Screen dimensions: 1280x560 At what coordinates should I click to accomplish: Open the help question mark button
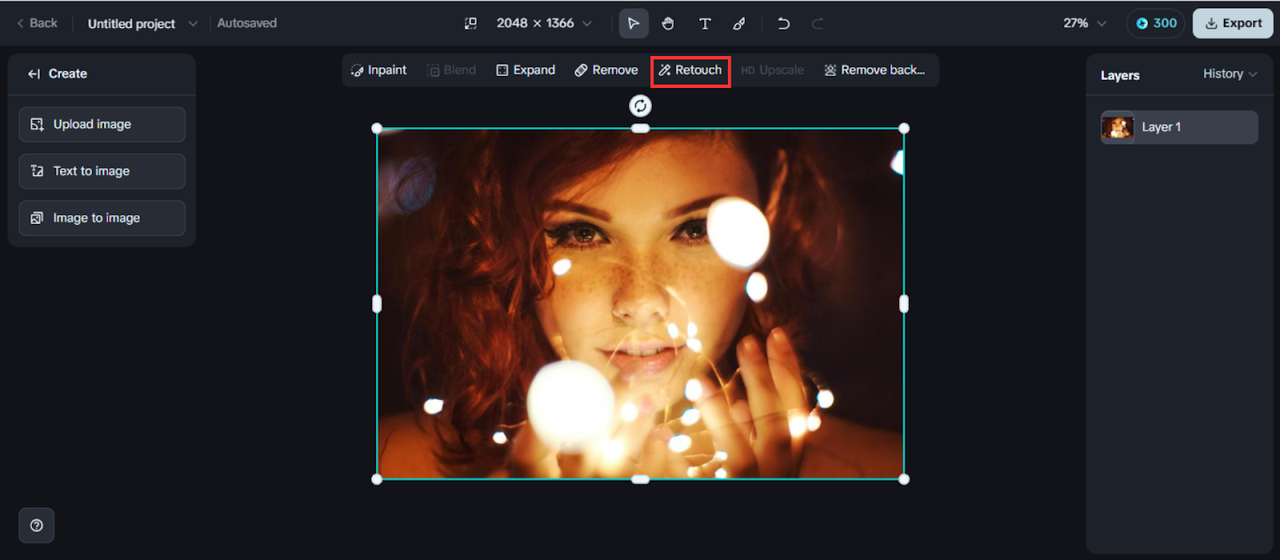point(37,525)
